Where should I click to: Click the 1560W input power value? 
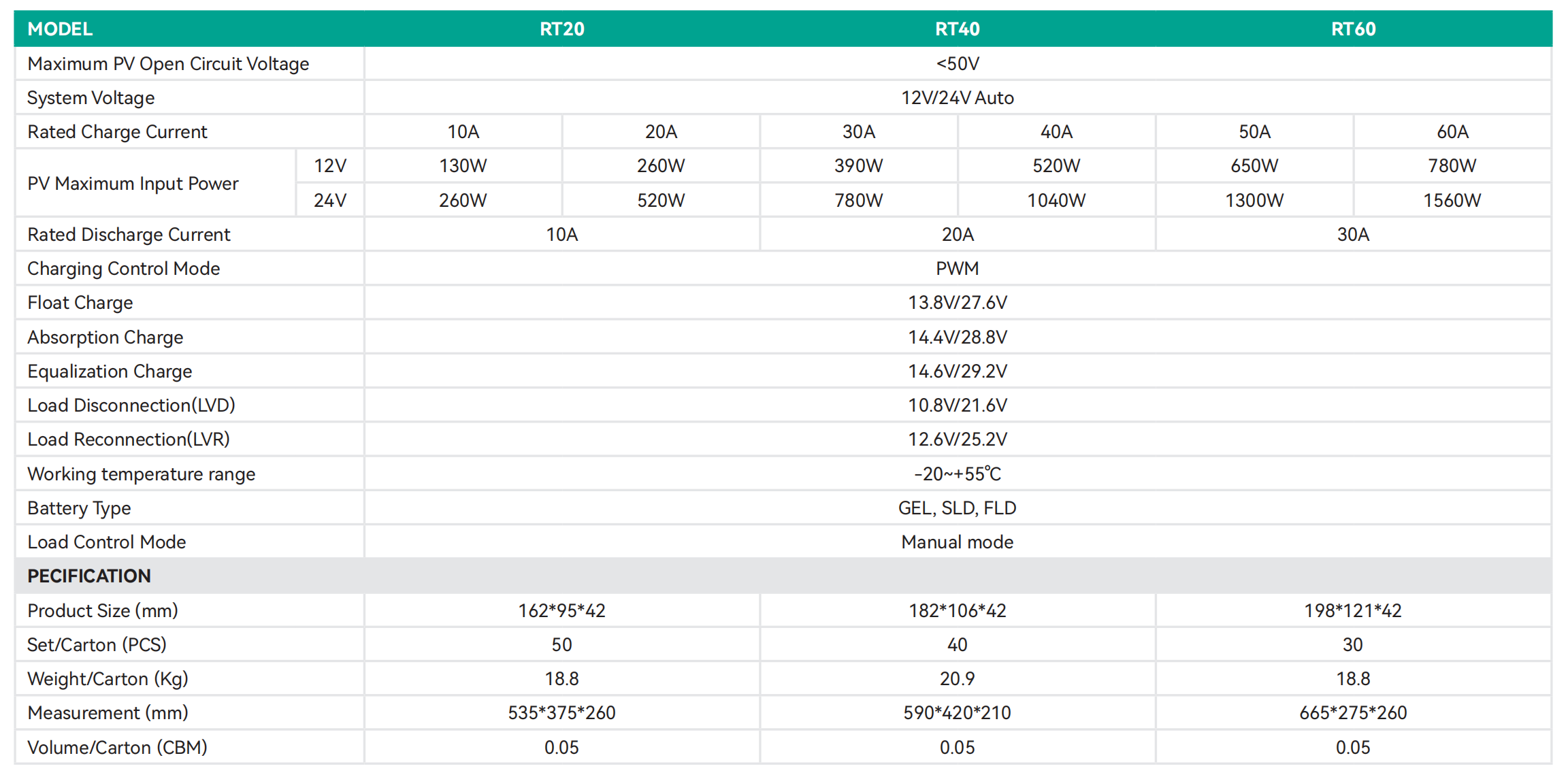point(1452,201)
